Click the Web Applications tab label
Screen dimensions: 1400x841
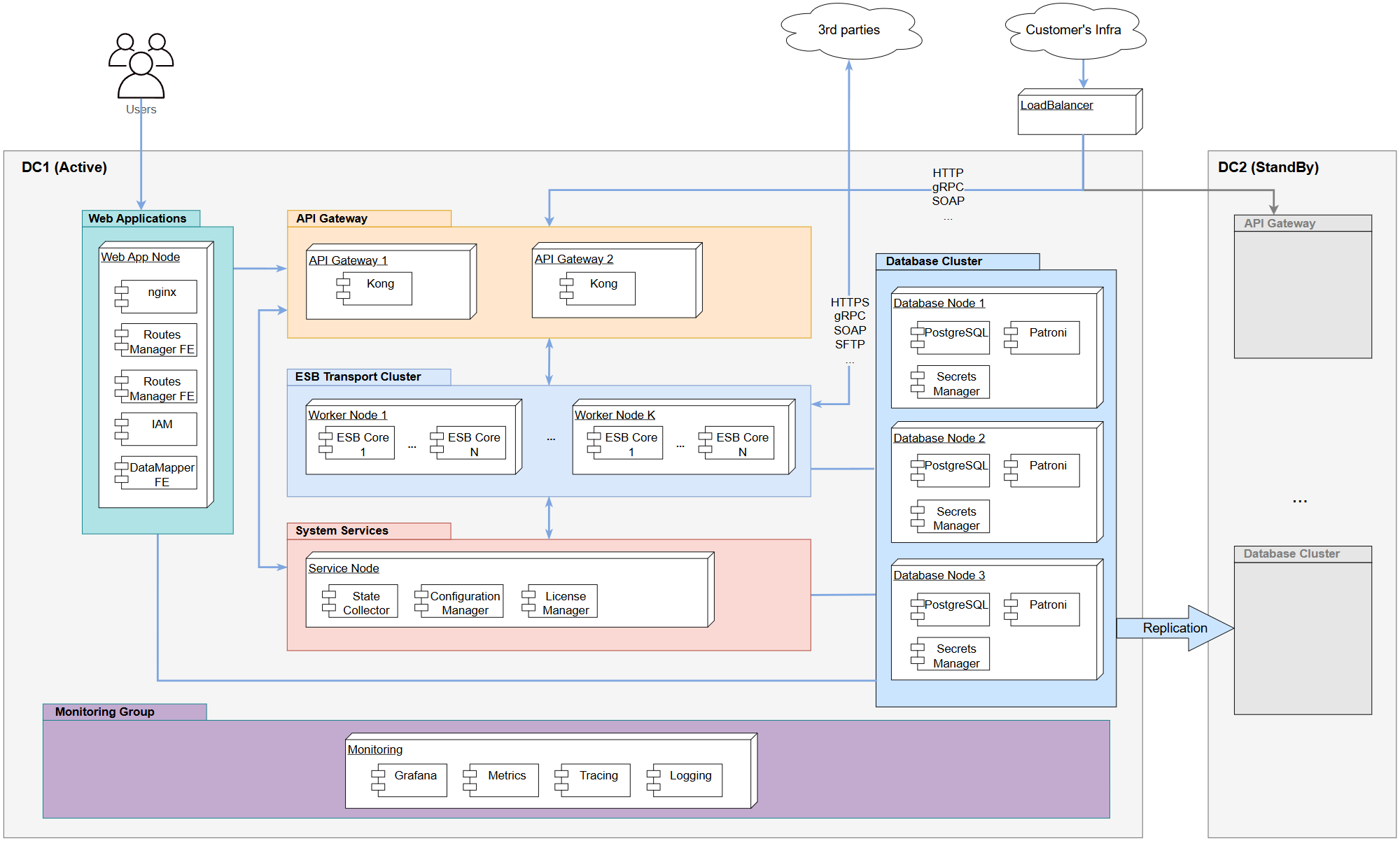138,218
